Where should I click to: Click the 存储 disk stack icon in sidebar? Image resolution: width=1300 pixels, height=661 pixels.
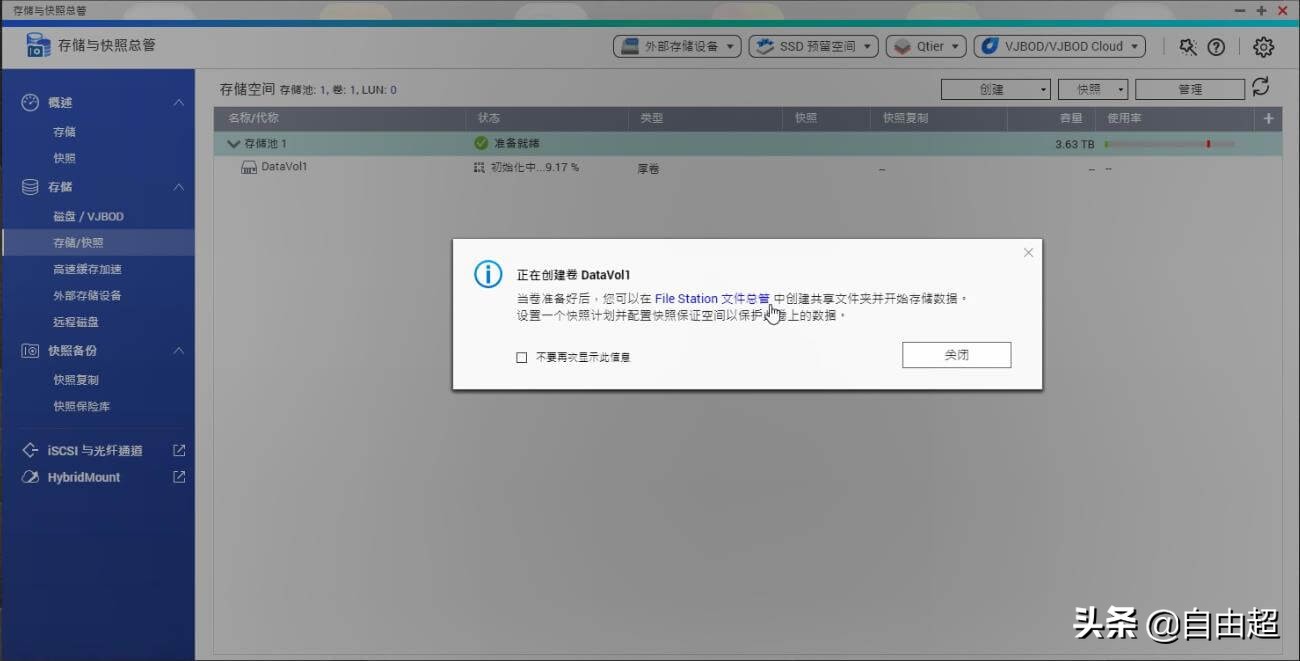tap(28, 186)
